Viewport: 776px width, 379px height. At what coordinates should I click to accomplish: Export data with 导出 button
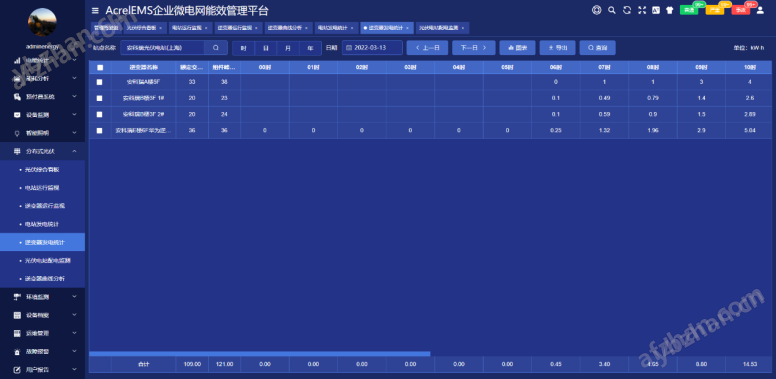(x=557, y=48)
